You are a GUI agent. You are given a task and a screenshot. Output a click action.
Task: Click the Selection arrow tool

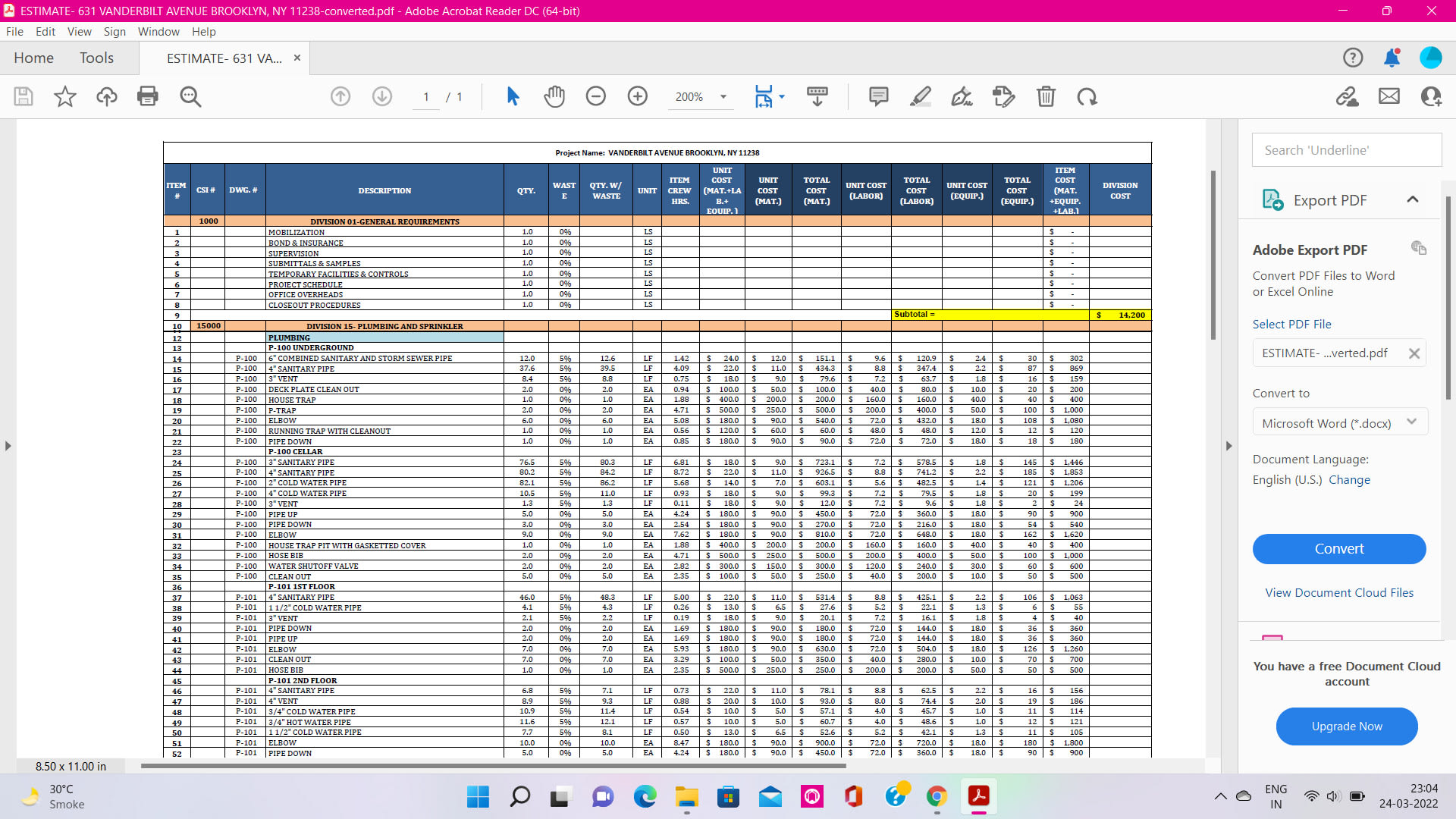[513, 96]
